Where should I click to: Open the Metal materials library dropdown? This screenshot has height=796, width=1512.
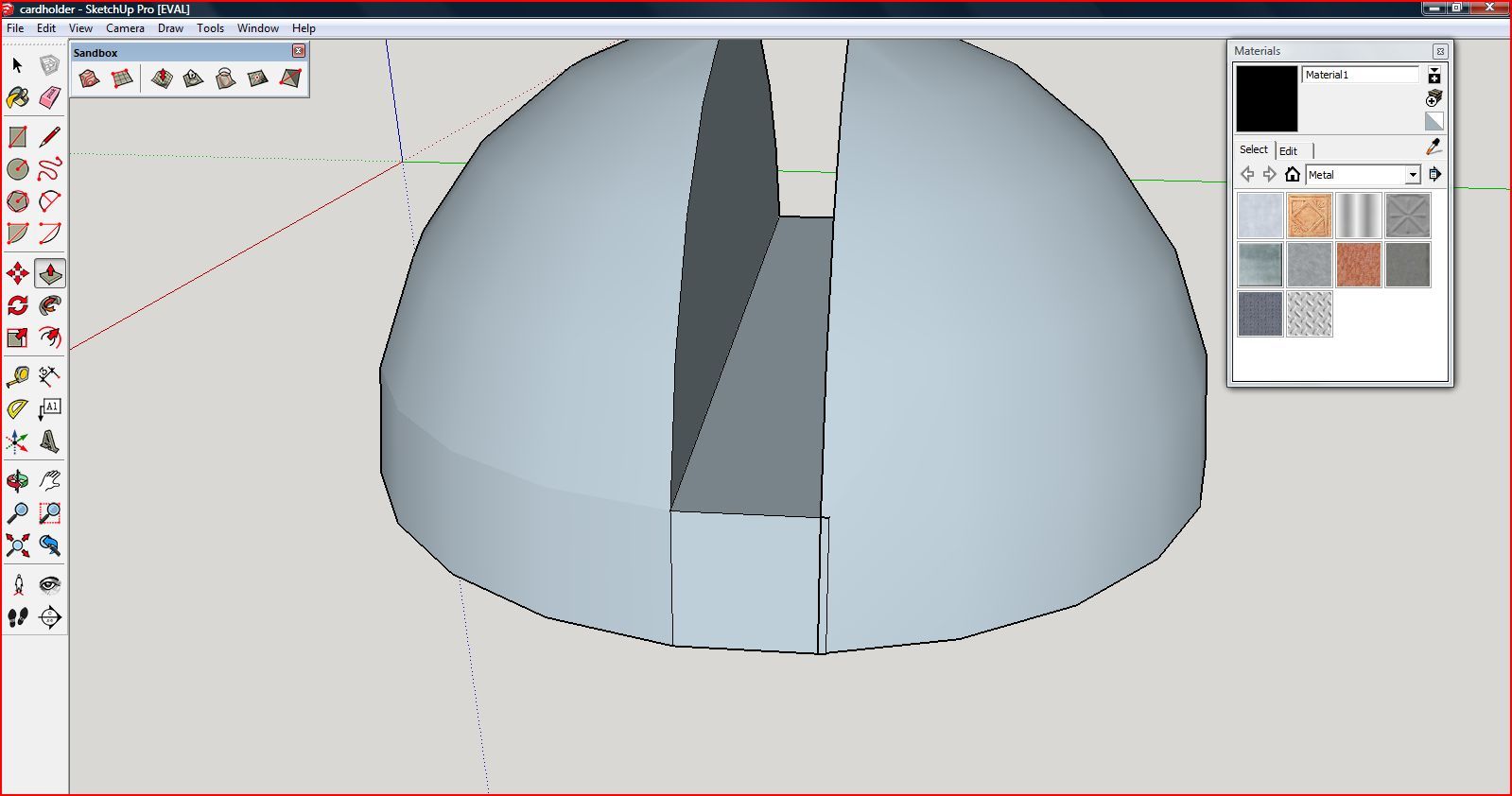coord(1412,175)
